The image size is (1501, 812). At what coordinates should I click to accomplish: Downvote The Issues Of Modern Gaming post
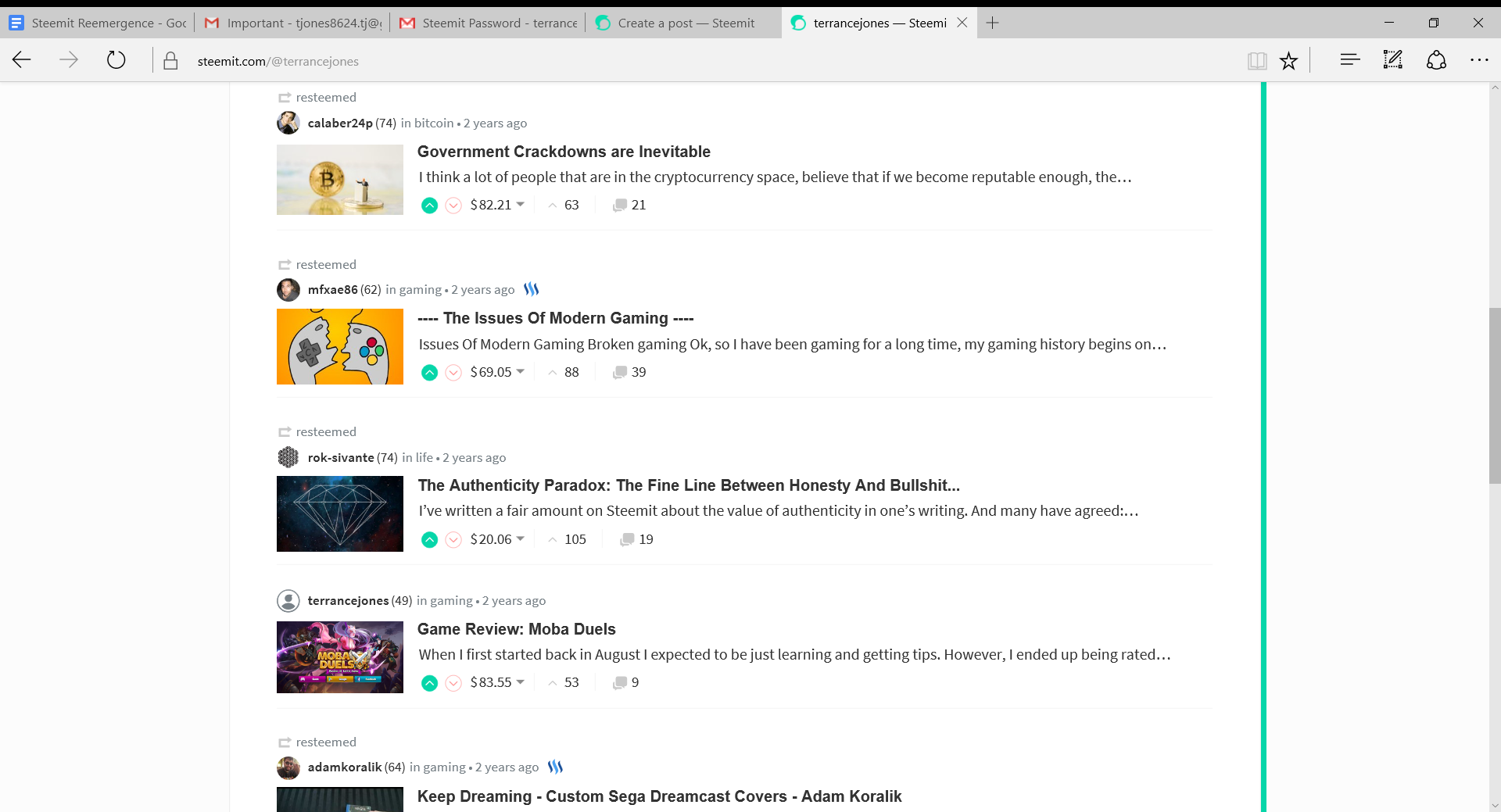[x=453, y=373]
